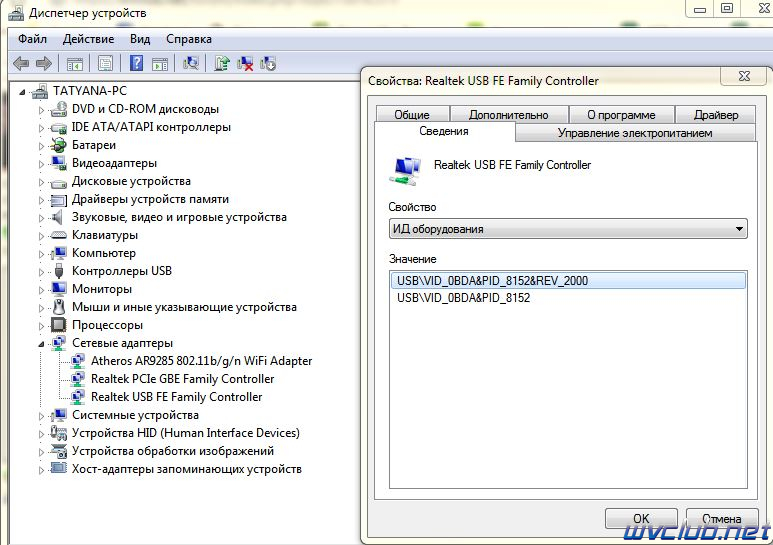This screenshot has width=773, height=545.
Task: Open the Свойство dropdown (ИД оборудования)
Action: (x=568, y=229)
